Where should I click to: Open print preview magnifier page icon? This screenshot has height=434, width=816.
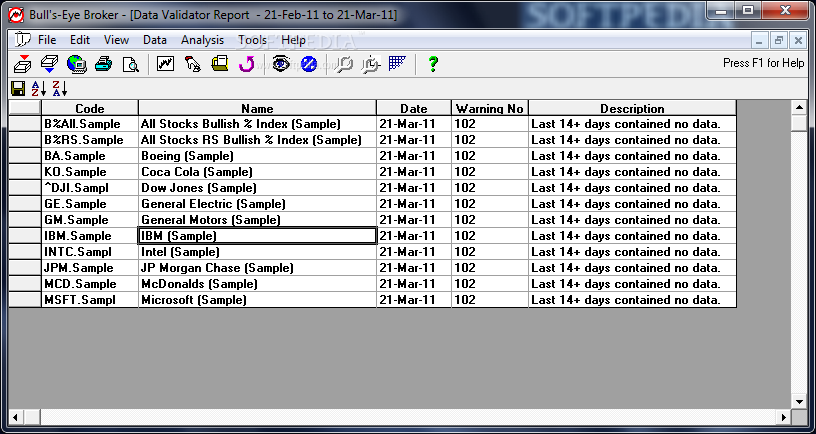(x=130, y=64)
